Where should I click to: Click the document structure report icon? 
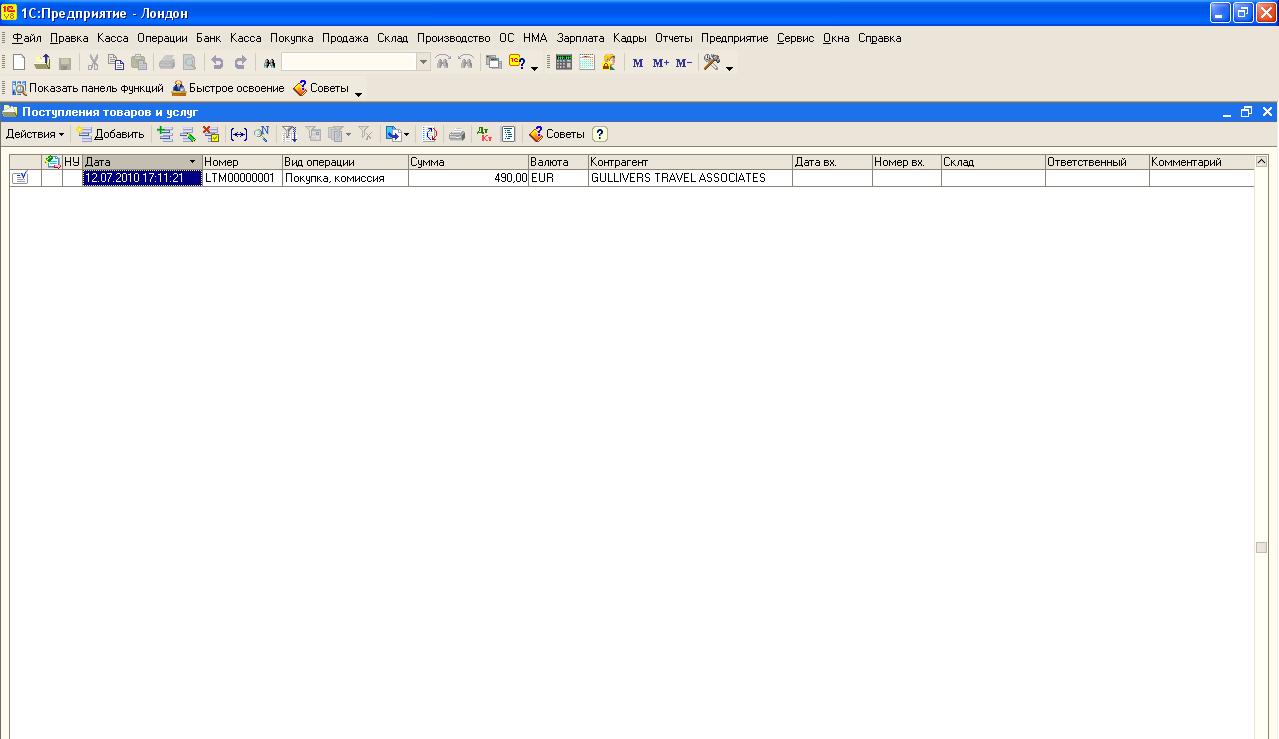pos(508,134)
